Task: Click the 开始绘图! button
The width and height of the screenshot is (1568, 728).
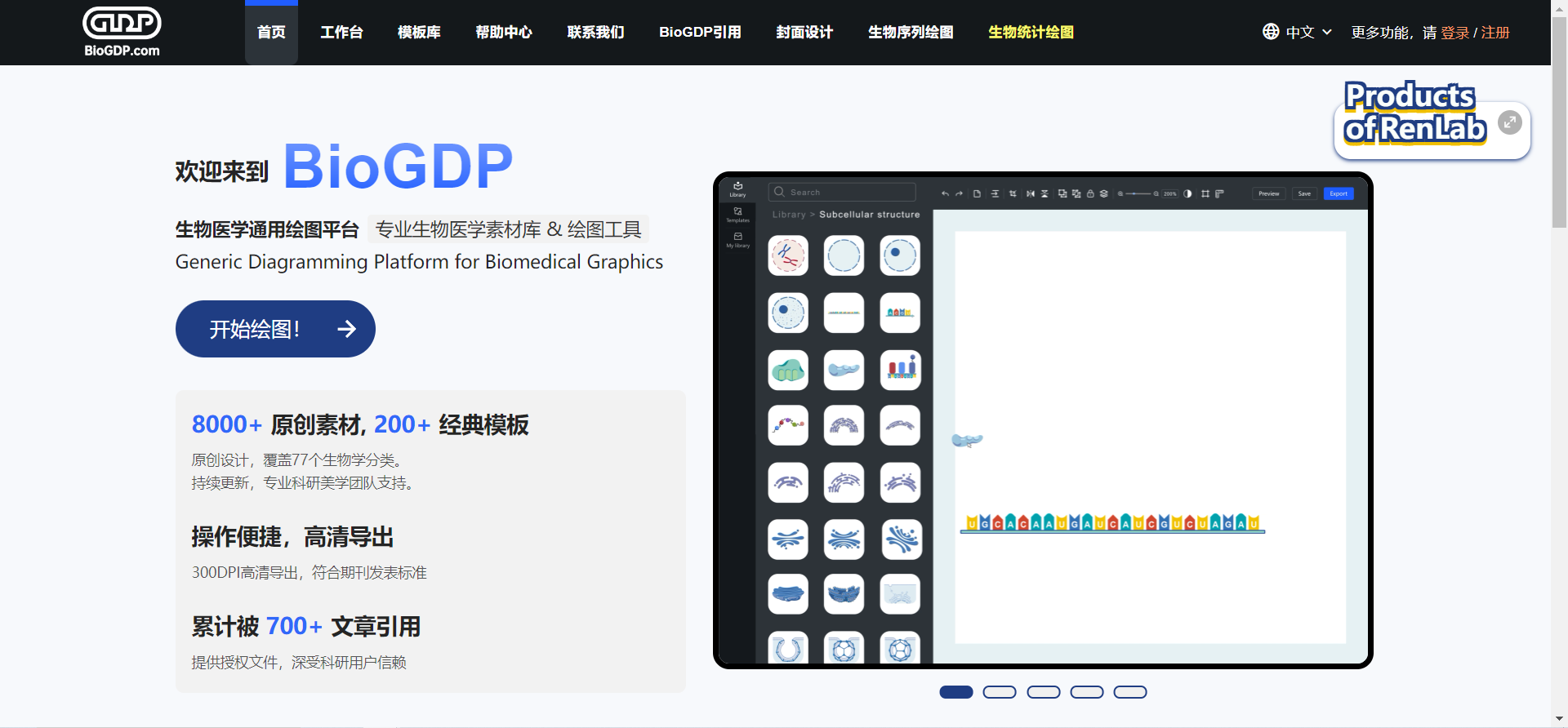Action: point(275,329)
